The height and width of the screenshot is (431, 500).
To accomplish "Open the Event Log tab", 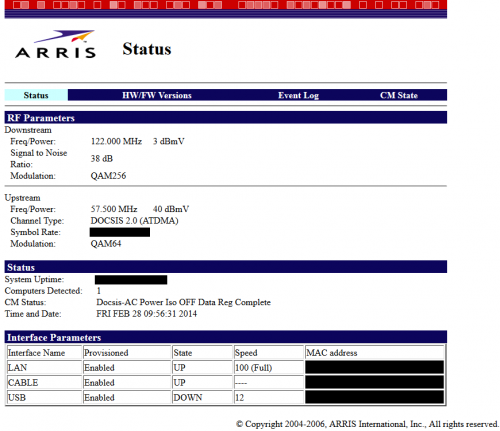I will 298,95.
